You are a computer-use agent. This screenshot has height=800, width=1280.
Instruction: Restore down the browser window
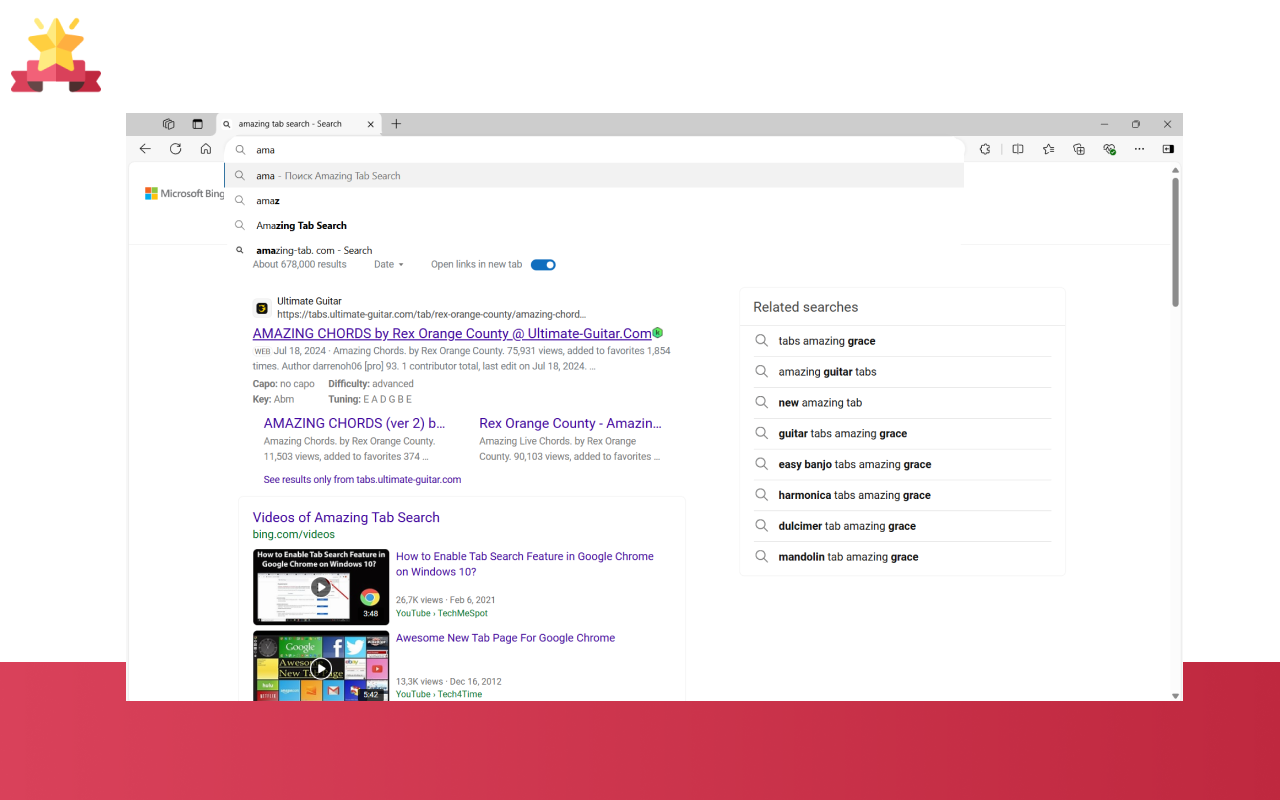coord(1136,124)
